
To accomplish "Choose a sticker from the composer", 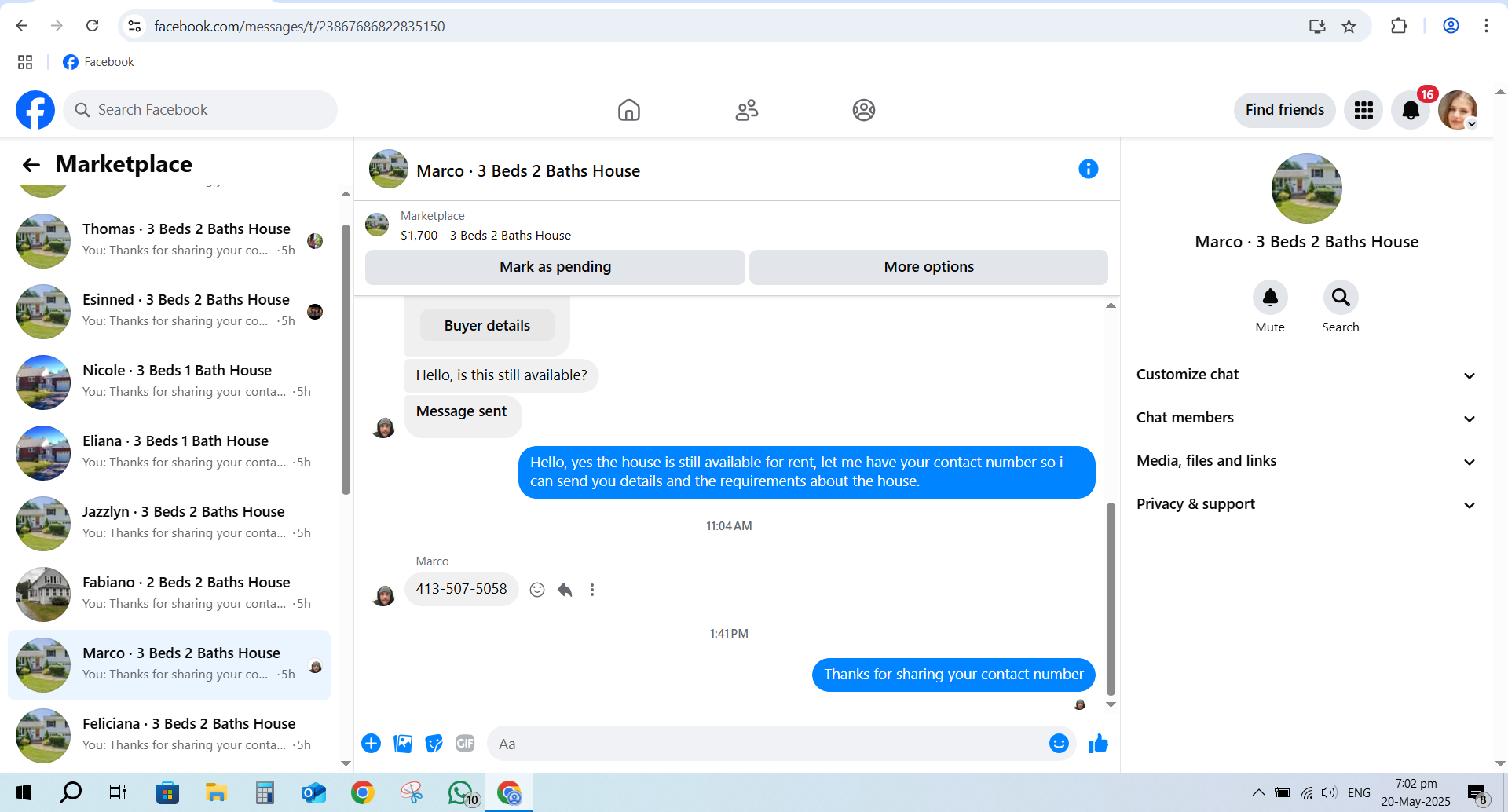I will (434, 744).
